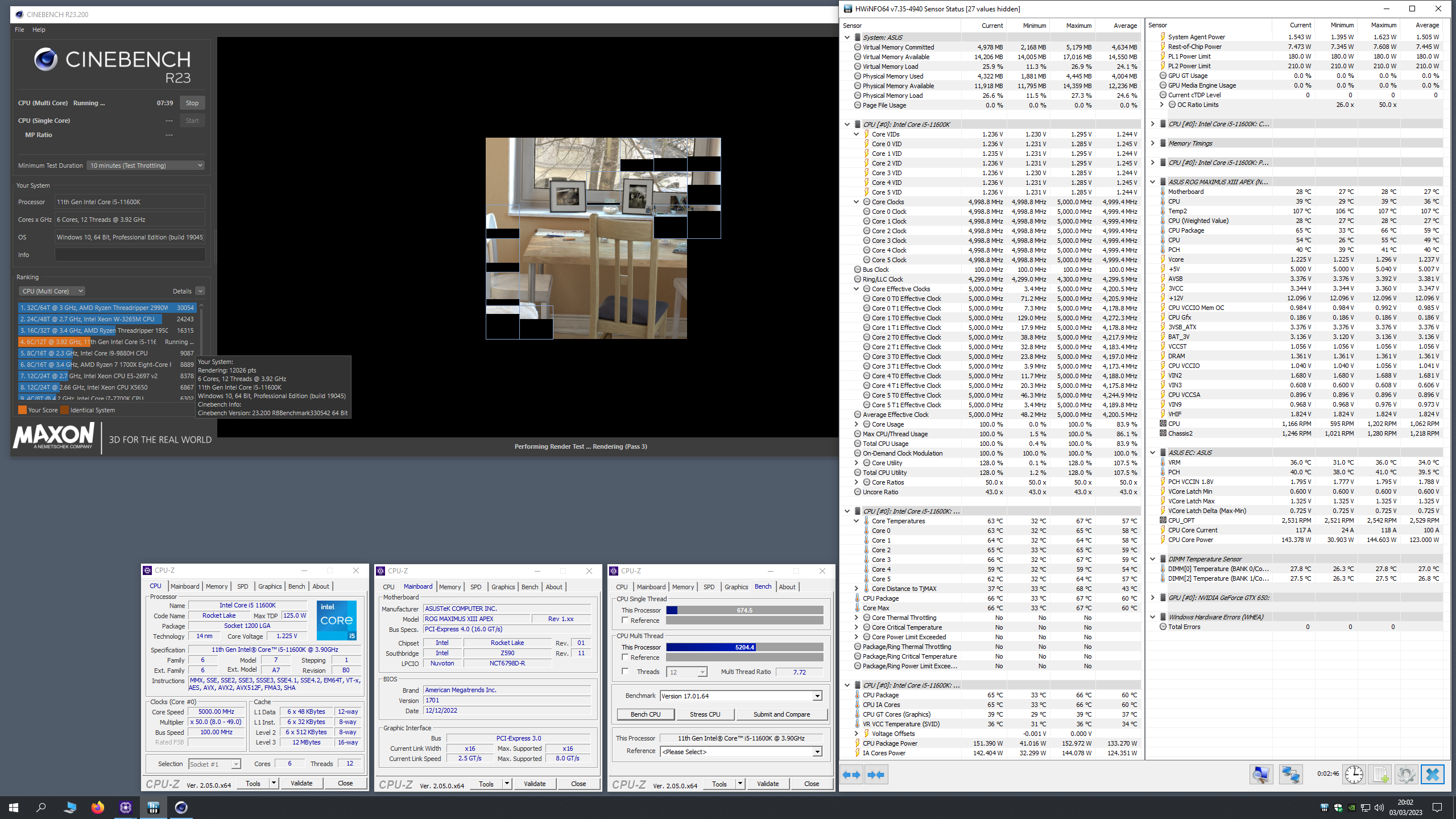Click HWiNFO icon in system tray
The height and width of the screenshot is (819, 1456).
click(1324, 808)
